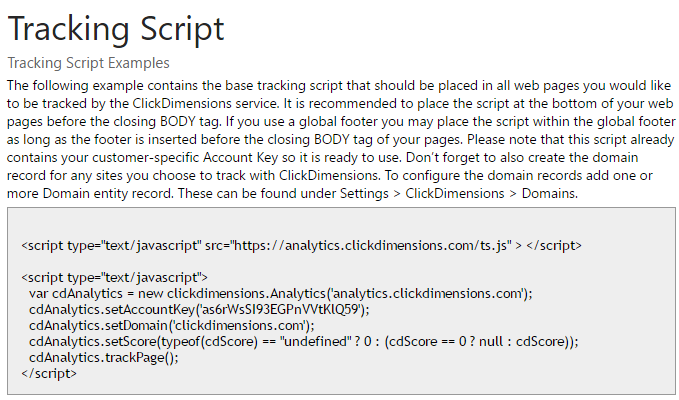Click the 'Settings > ClickDimensions > Domains' text
Viewport: 679px width, 400px height.
click(458, 194)
